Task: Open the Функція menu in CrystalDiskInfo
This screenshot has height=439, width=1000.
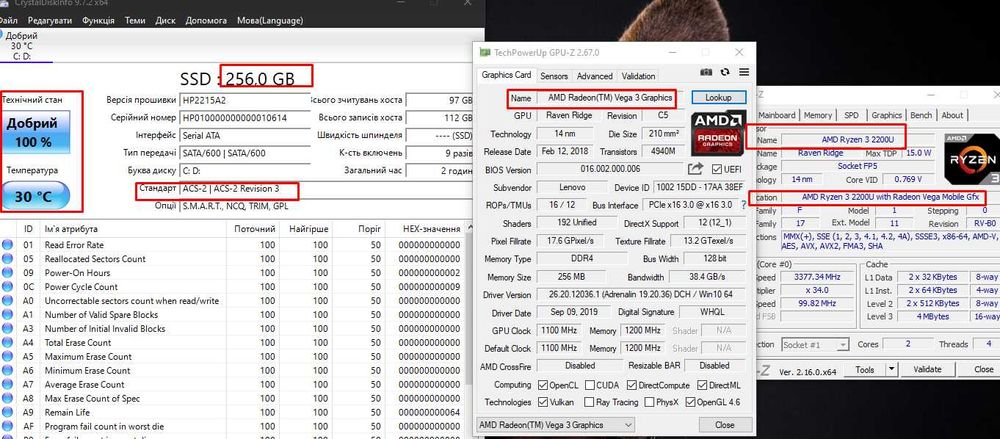Action: (98, 20)
